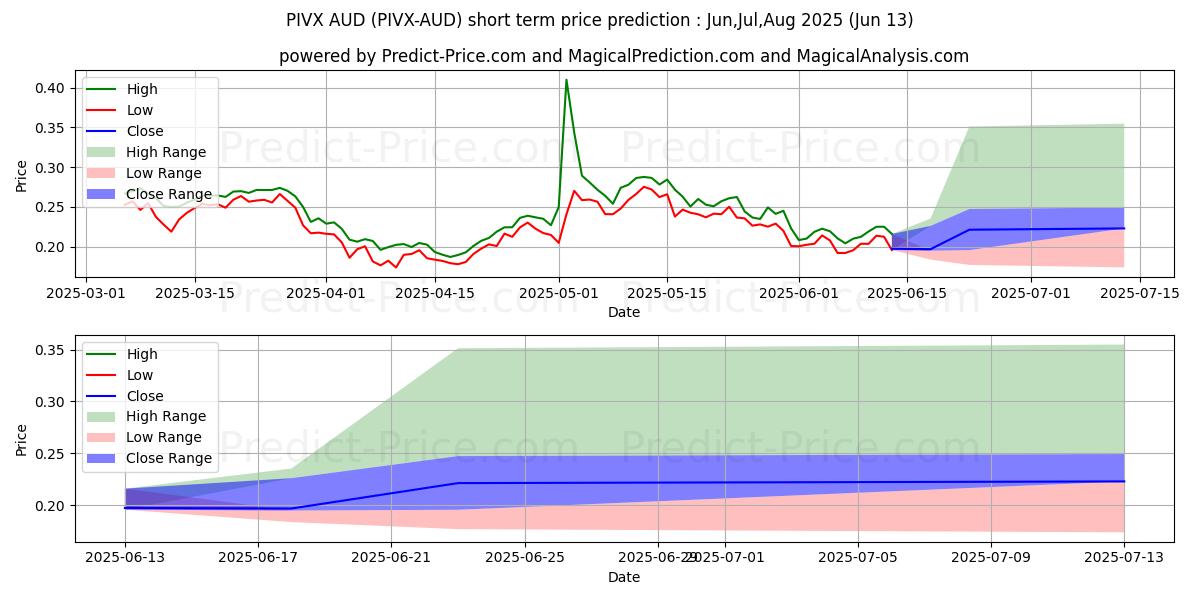
Task: Select the Low entry in top chart legend
Action: click(141, 110)
